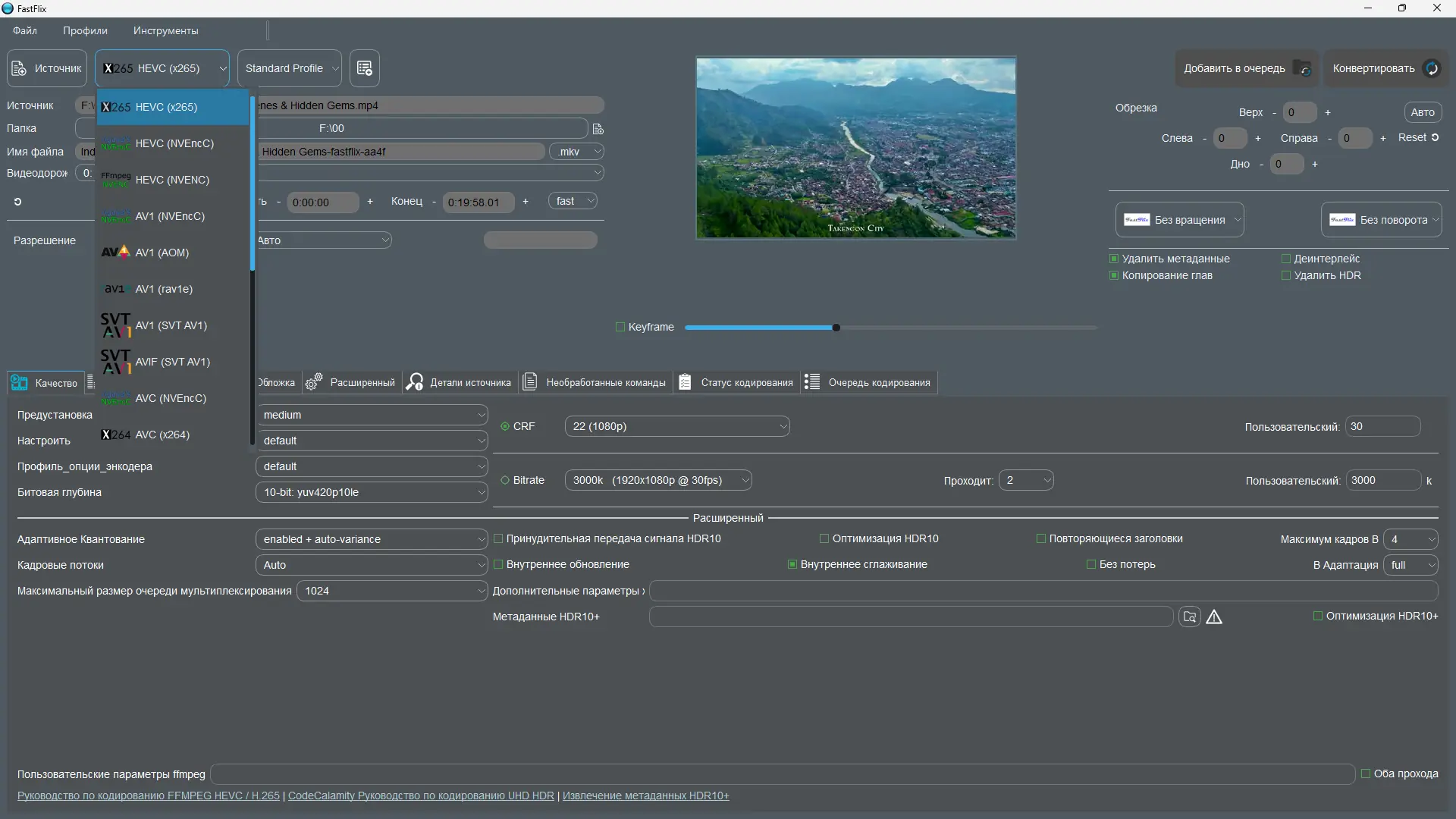Click the Конвертировать button
This screenshot has width=1456, height=819.
click(1385, 68)
